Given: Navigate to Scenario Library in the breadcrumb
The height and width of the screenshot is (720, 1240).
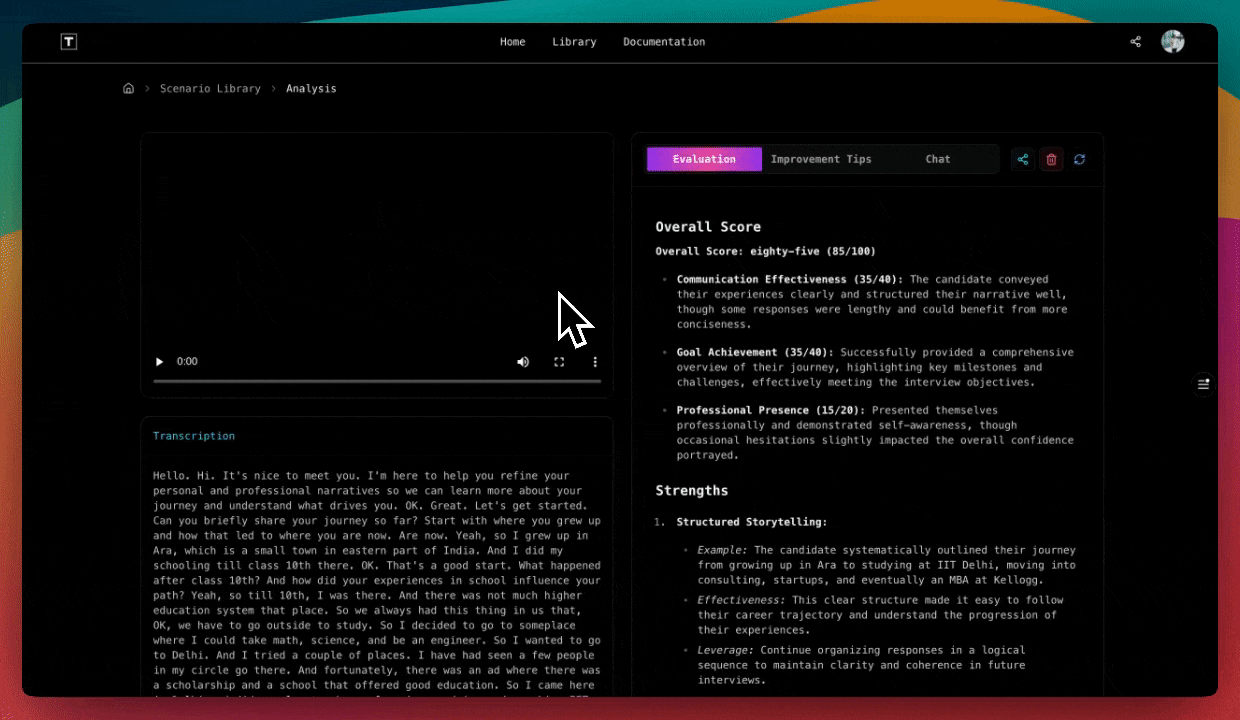Looking at the screenshot, I should [x=210, y=89].
